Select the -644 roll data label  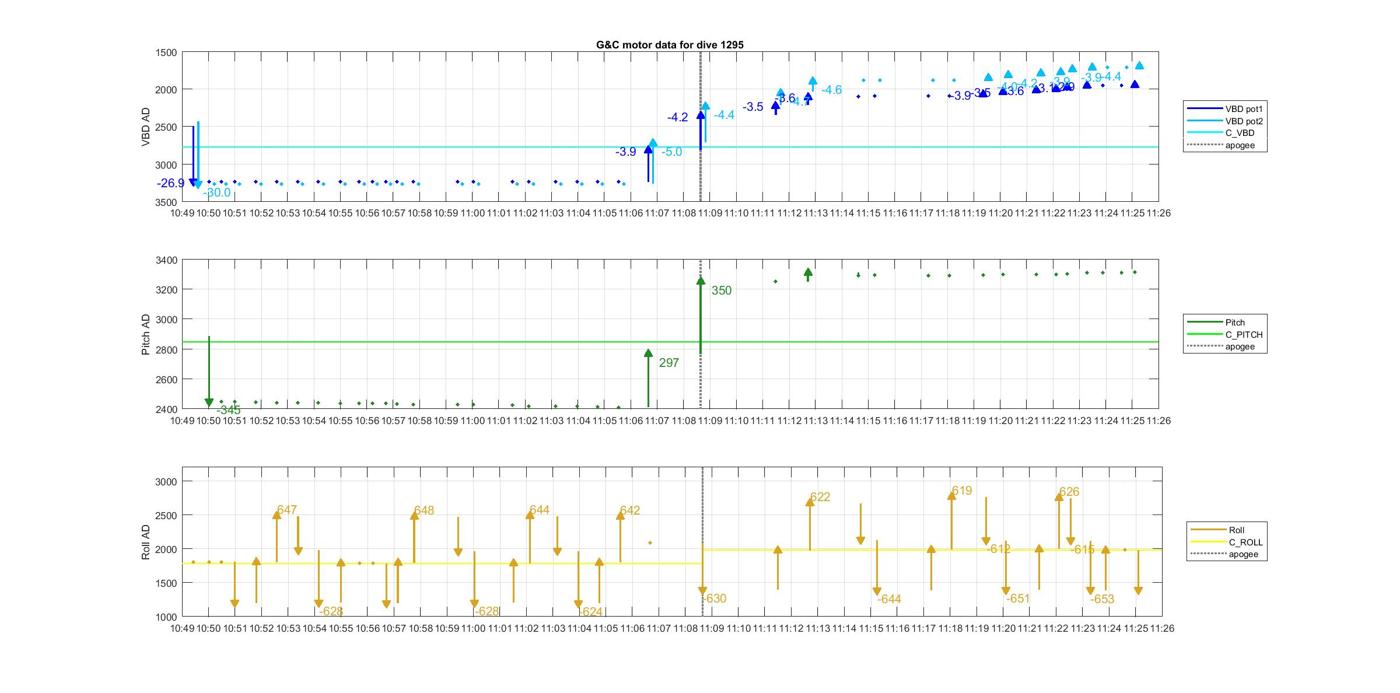click(890, 599)
